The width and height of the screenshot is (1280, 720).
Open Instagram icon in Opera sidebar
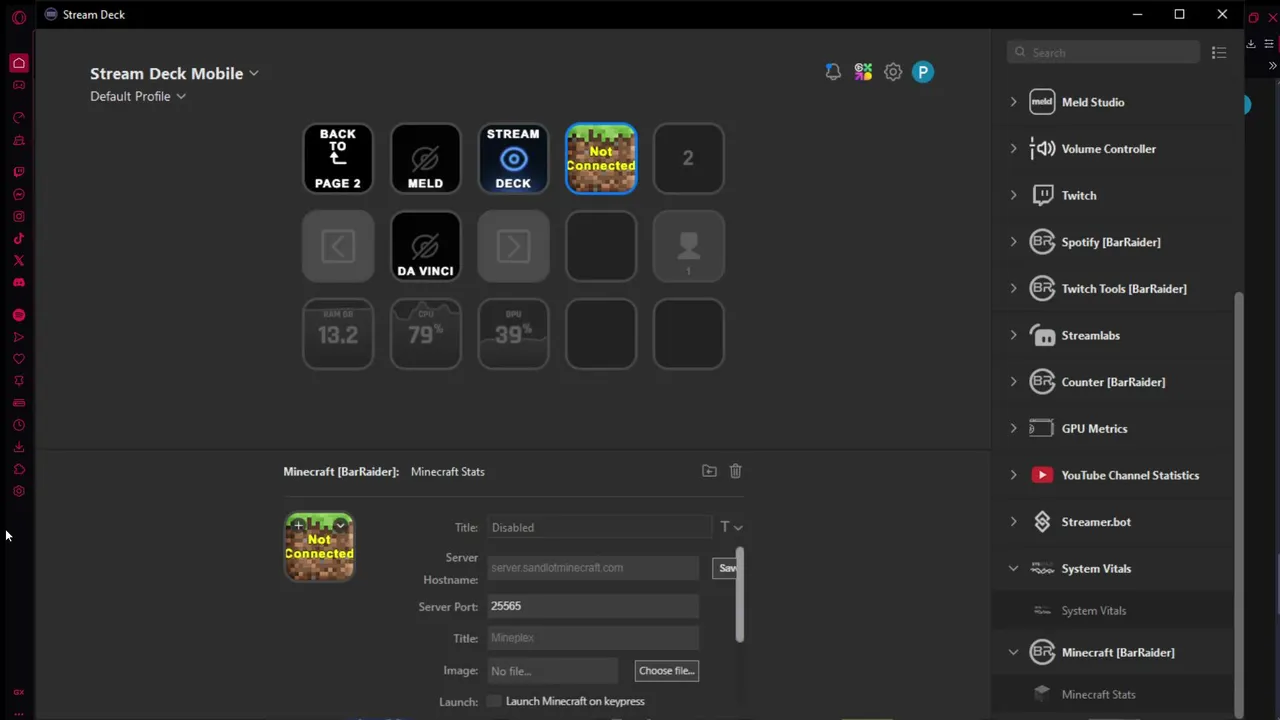click(18, 216)
